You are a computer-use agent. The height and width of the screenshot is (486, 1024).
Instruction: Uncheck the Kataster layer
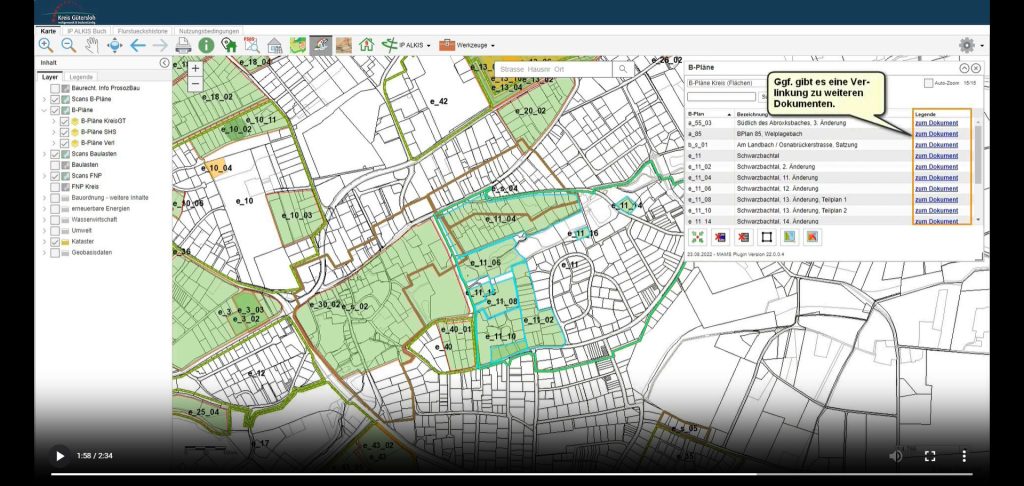(x=56, y=242)
